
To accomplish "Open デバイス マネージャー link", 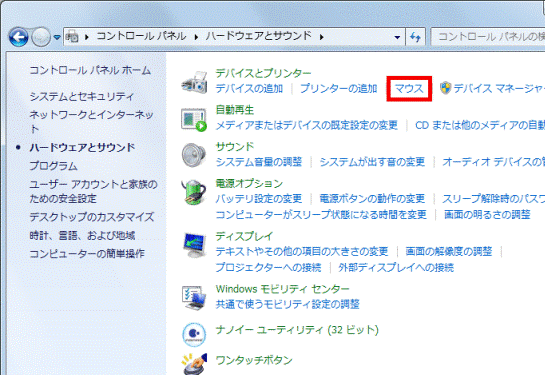I will tap(499, 89).
